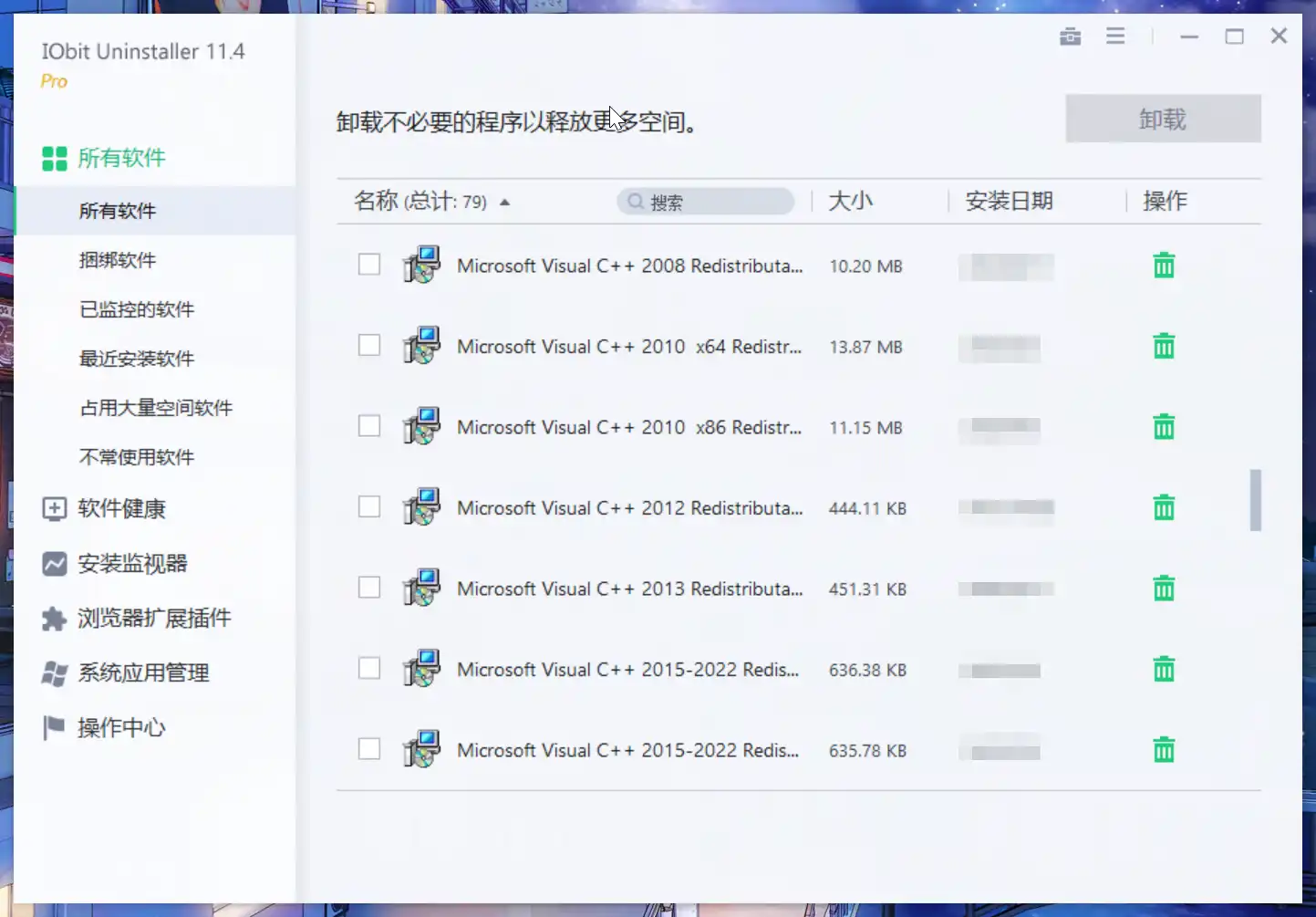Click the installer icon of Visual C++ 2013
This screenshot has height=917, width=1316.
pyautogui.click(x=421, y=588)
